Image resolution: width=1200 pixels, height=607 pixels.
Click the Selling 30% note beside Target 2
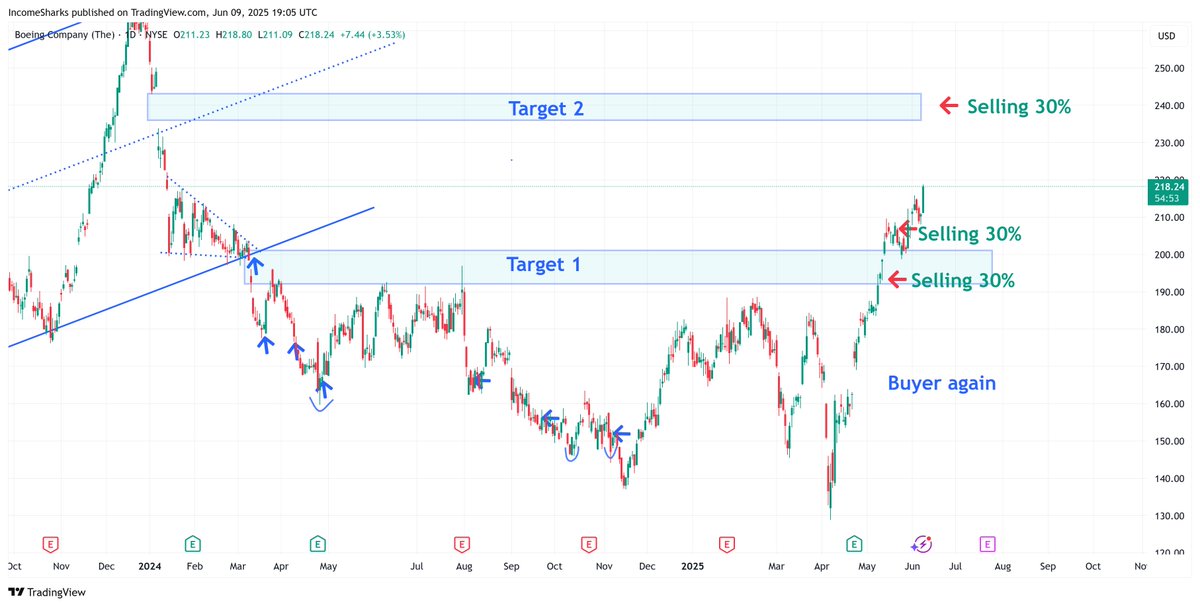(x=1019, y=106)
